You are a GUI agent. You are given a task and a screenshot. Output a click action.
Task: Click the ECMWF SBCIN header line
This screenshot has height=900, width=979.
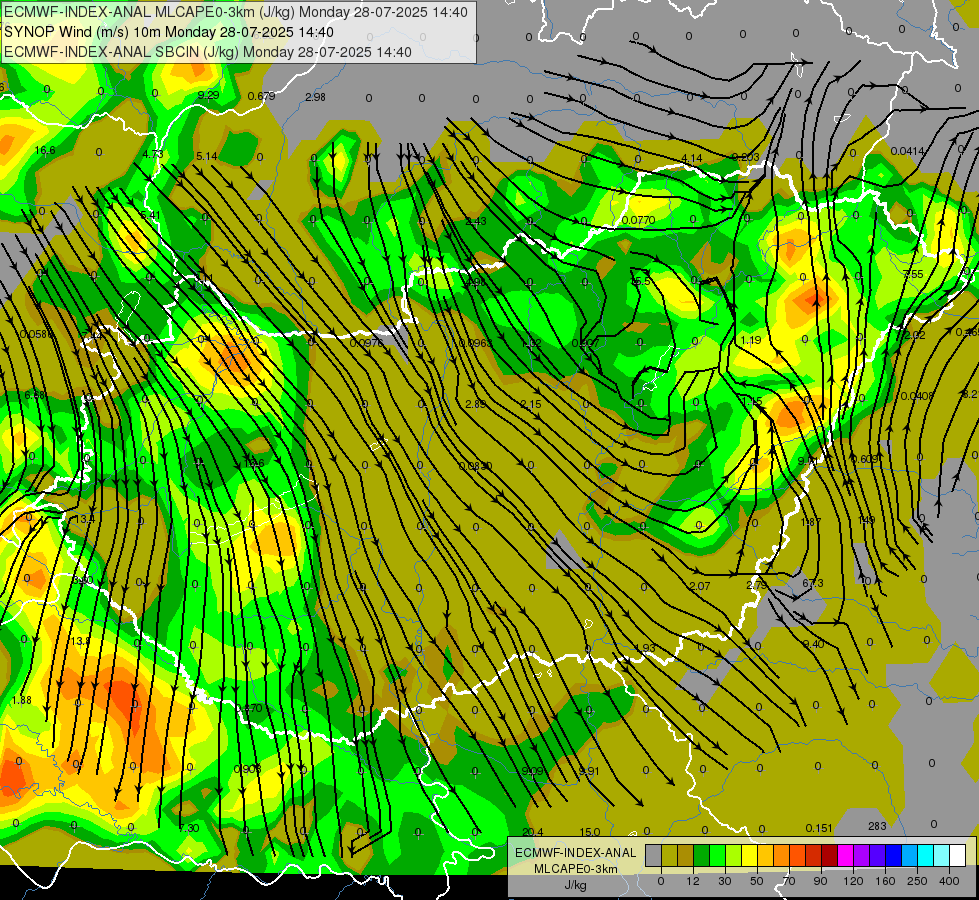(x=208, y=52)
